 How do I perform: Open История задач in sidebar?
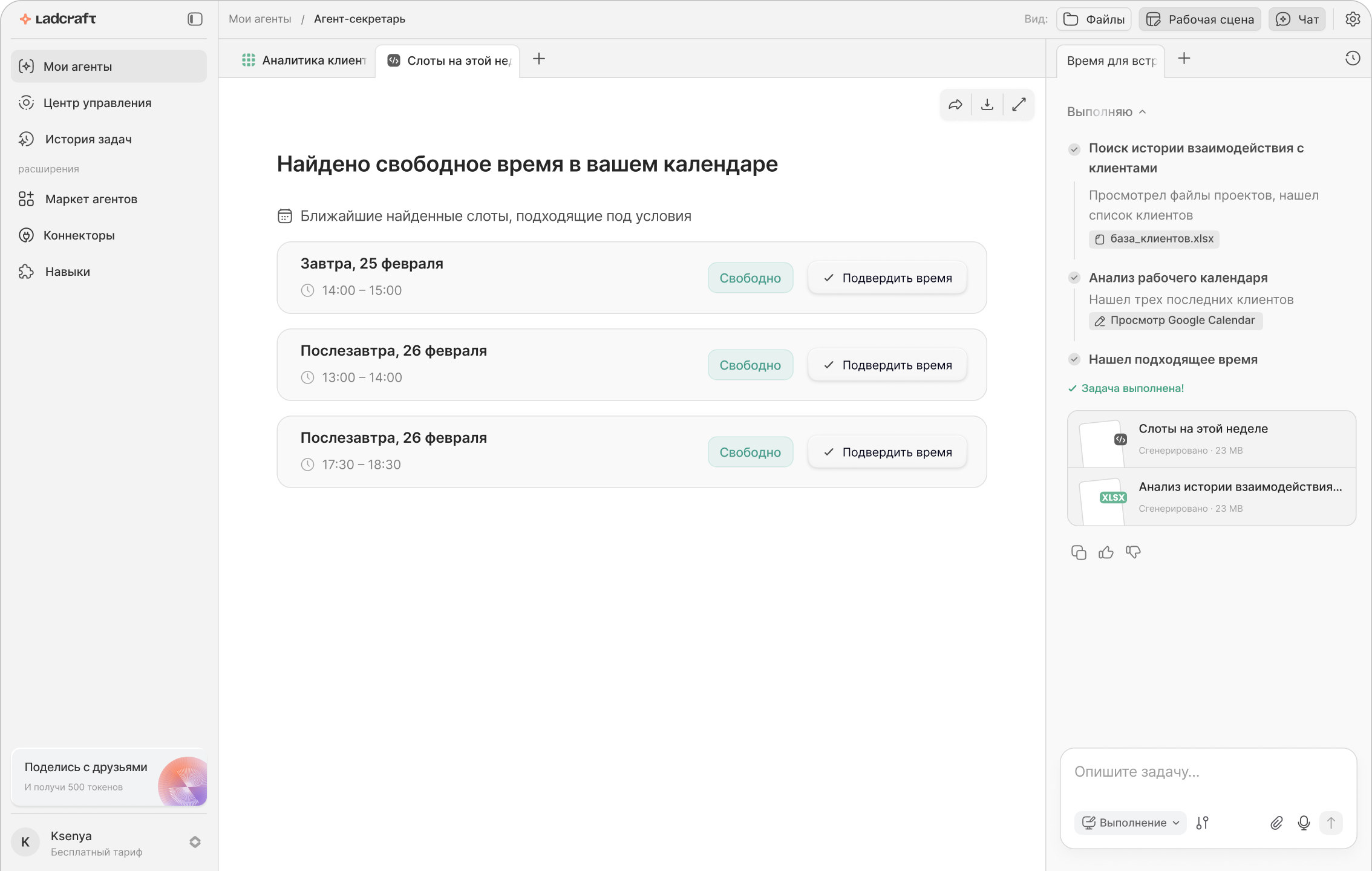click(88, 139)
